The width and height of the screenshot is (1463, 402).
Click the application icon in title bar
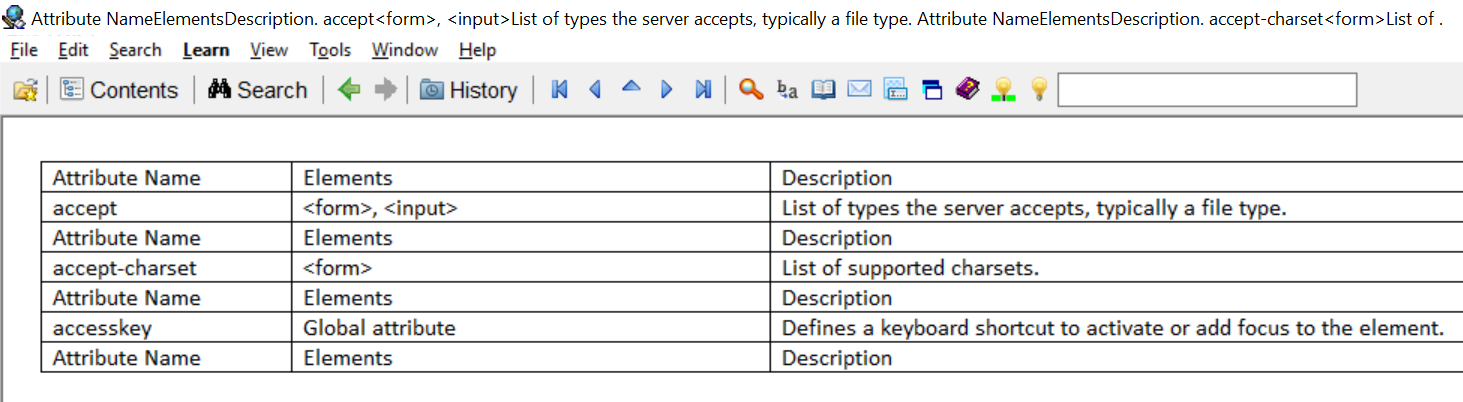pyautogui.click(x=14, y=17)
